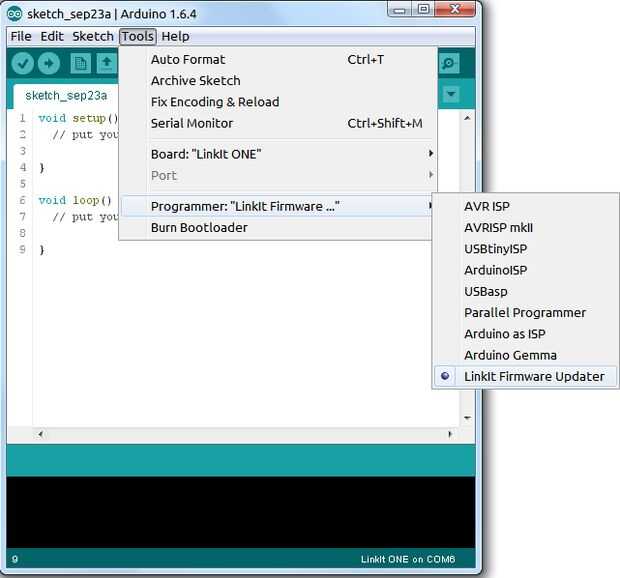This screenshot has height=578, width=620.
Task: Open the Edit menu
Action: click(52, 36)
